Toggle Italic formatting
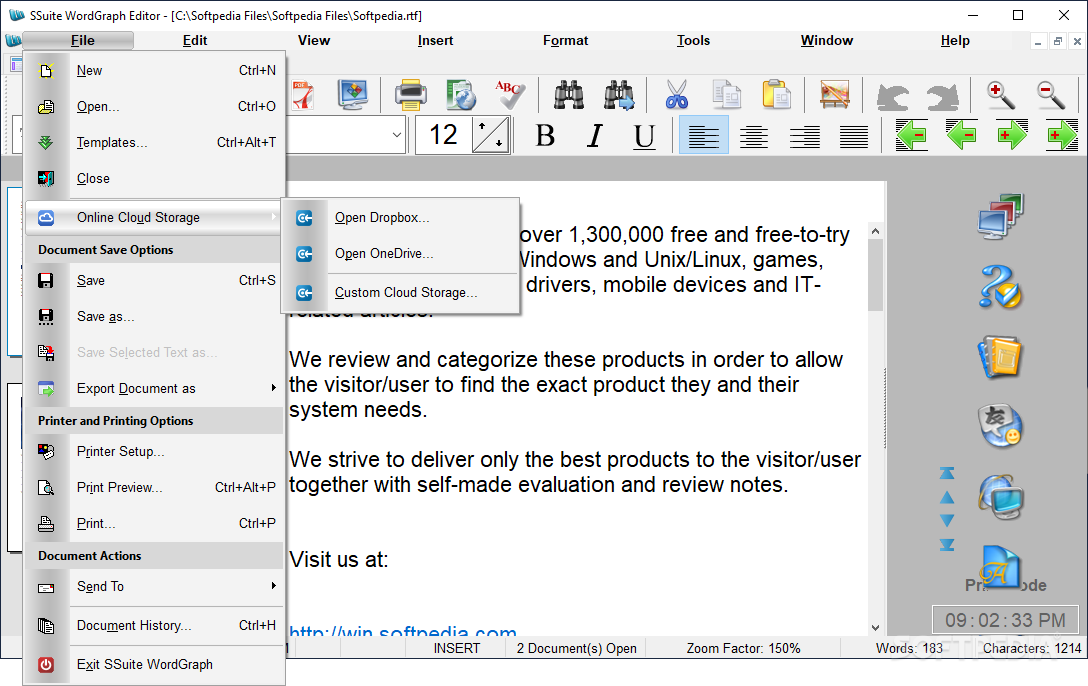This screenshot has height=686, width=1088. [595, 135]
